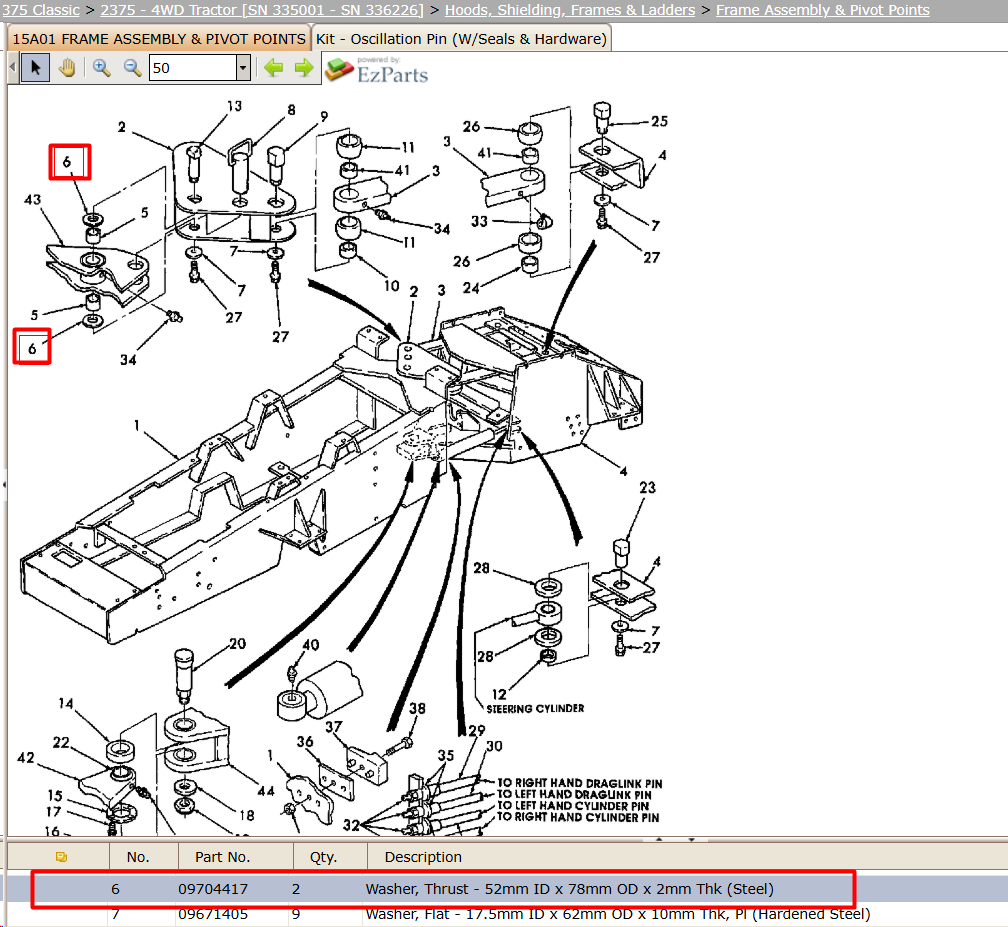Click callout 9 at top of diagram
This screenshot has height=927, width=1008.
(x=324, y=116)
